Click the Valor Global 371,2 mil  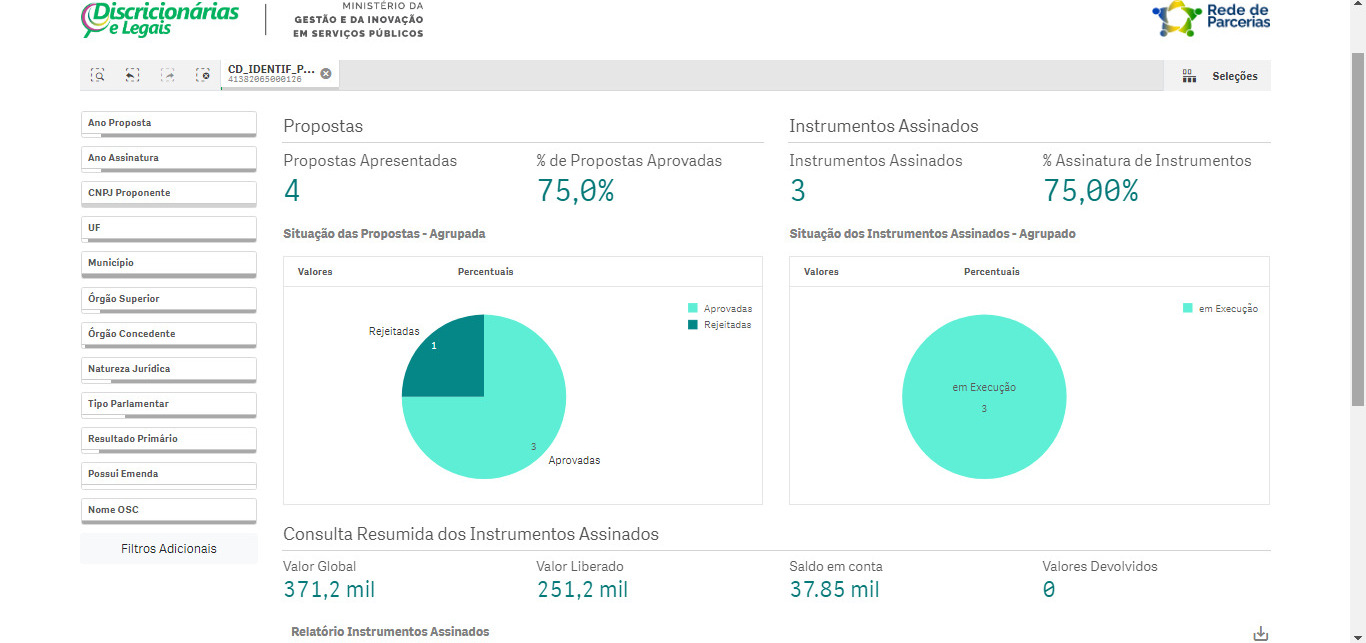(329, 590)
